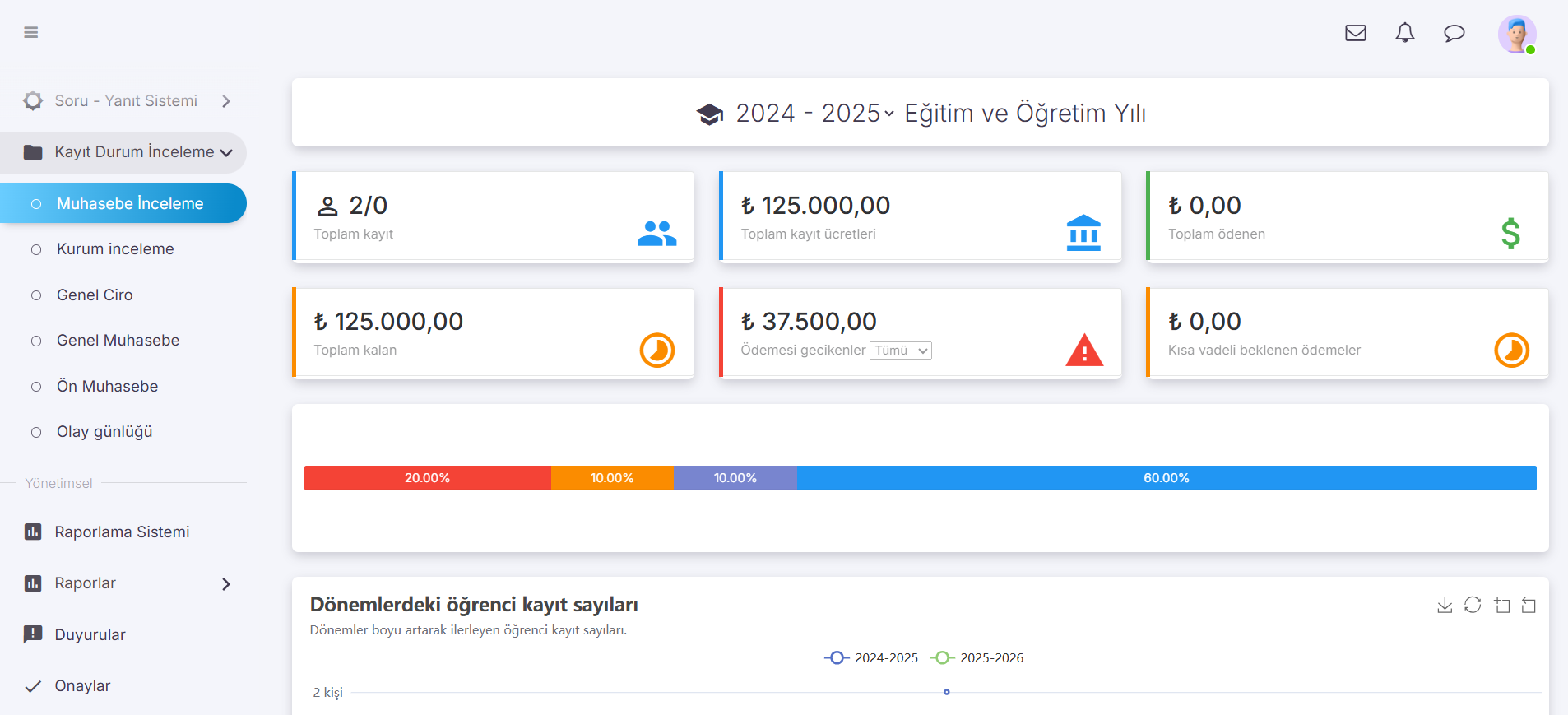
Task: Open Soru - Yanıt Sistemi label
Action: 126,101
